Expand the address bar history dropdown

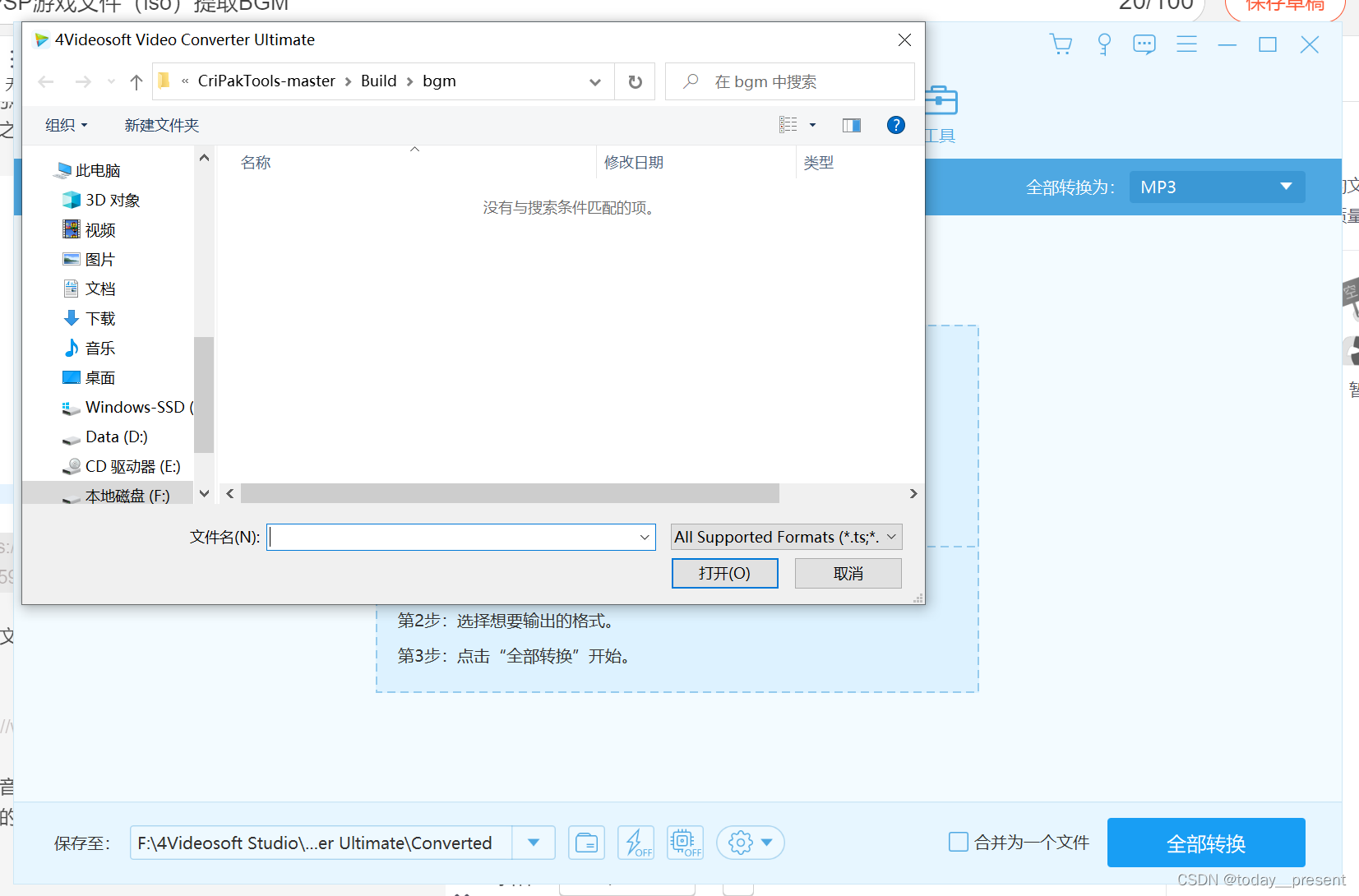coord(595,81)
